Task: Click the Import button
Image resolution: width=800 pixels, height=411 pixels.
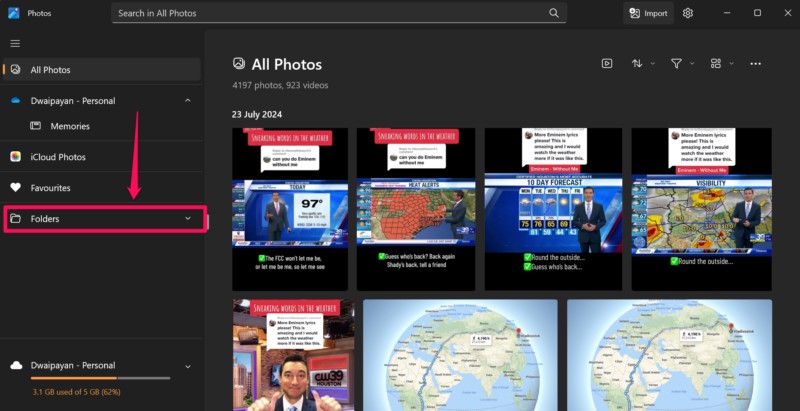Action: [648, 13]
